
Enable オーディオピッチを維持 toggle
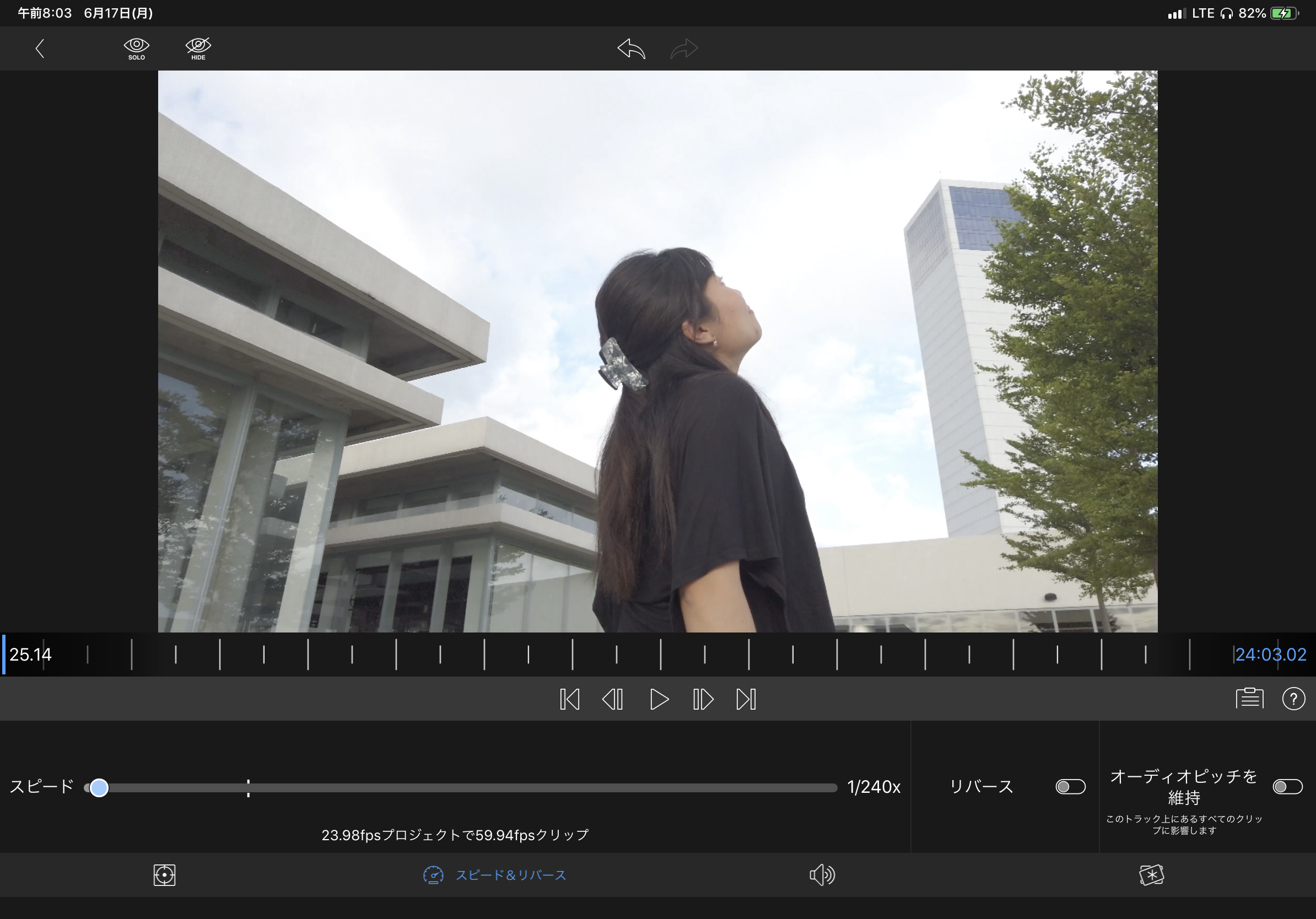point(1287,787)
